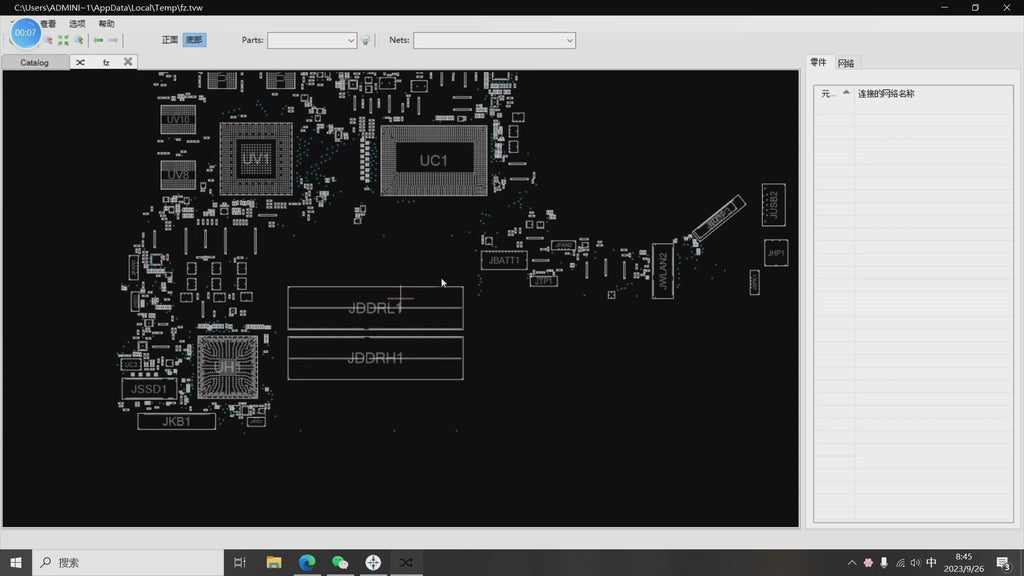Open the 选项 options menu

tap(77, 23)
